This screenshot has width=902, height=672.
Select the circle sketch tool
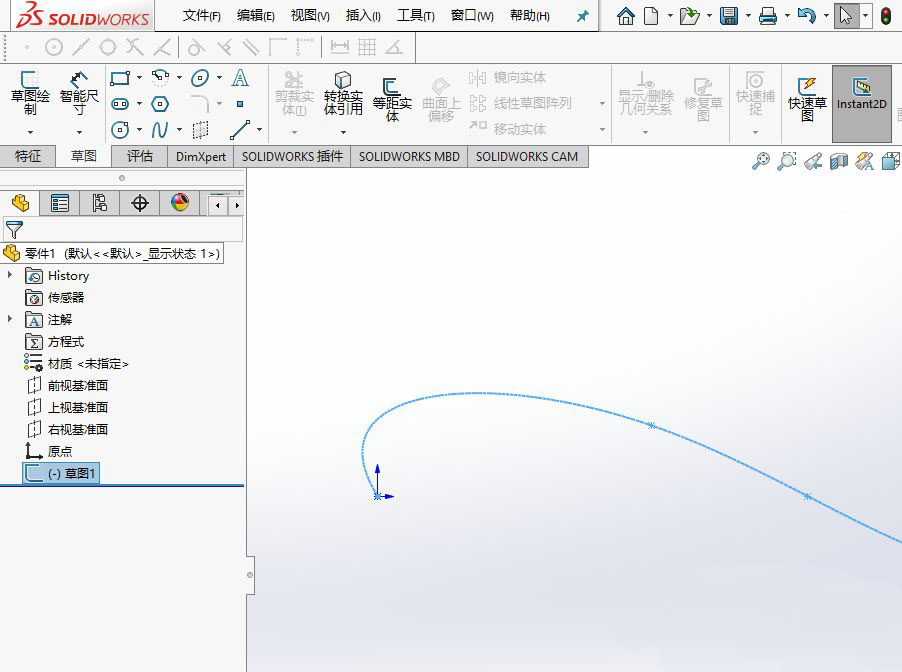click(x=120, y=129)
